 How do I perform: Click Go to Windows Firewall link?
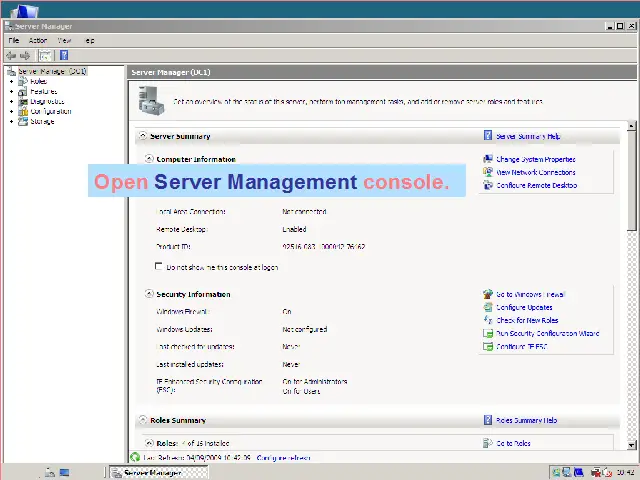(x=530, y=294)
